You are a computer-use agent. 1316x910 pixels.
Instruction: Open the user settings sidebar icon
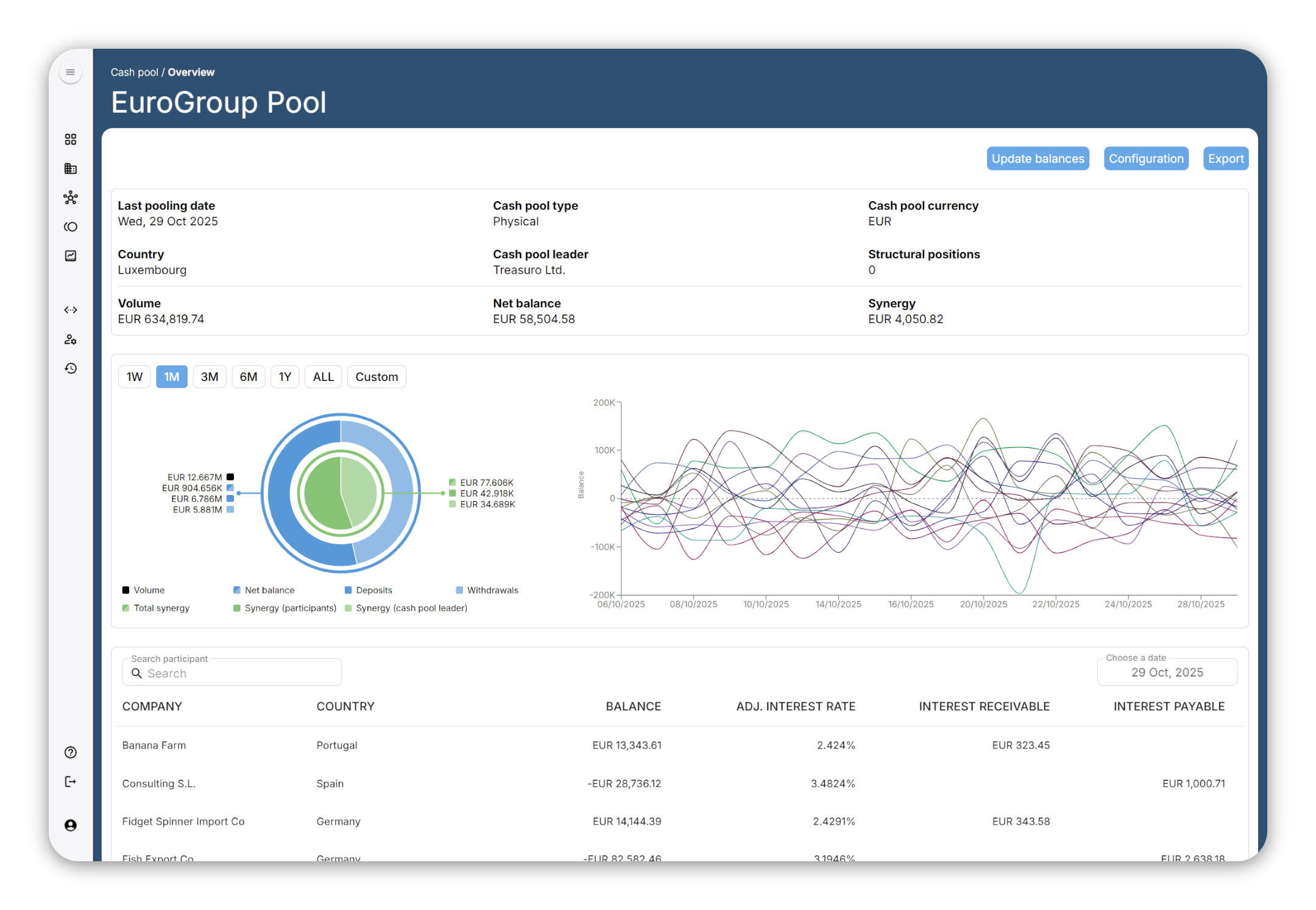click(x=71, y=339)
